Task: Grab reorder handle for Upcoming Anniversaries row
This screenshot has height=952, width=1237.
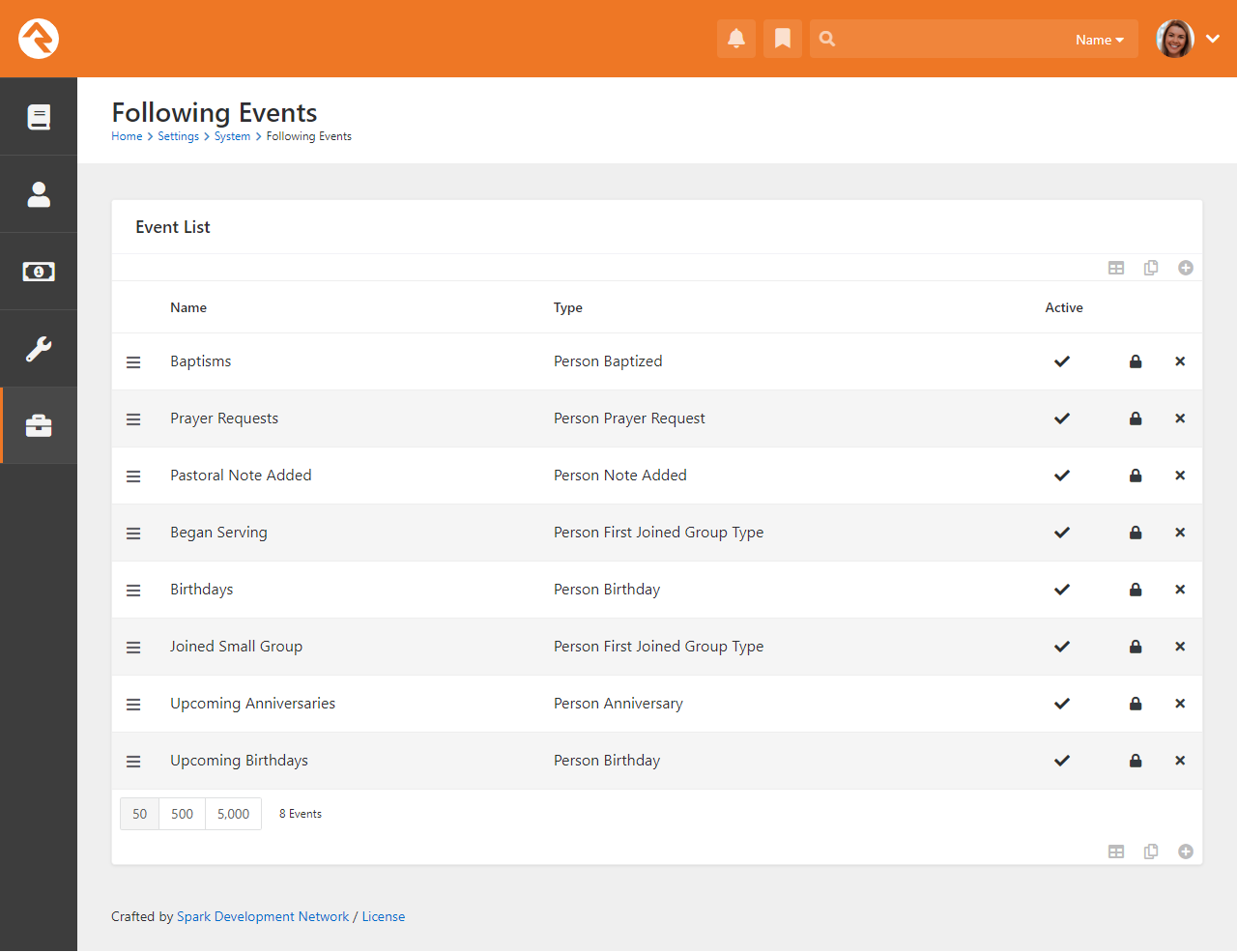Action: (133, 705)
